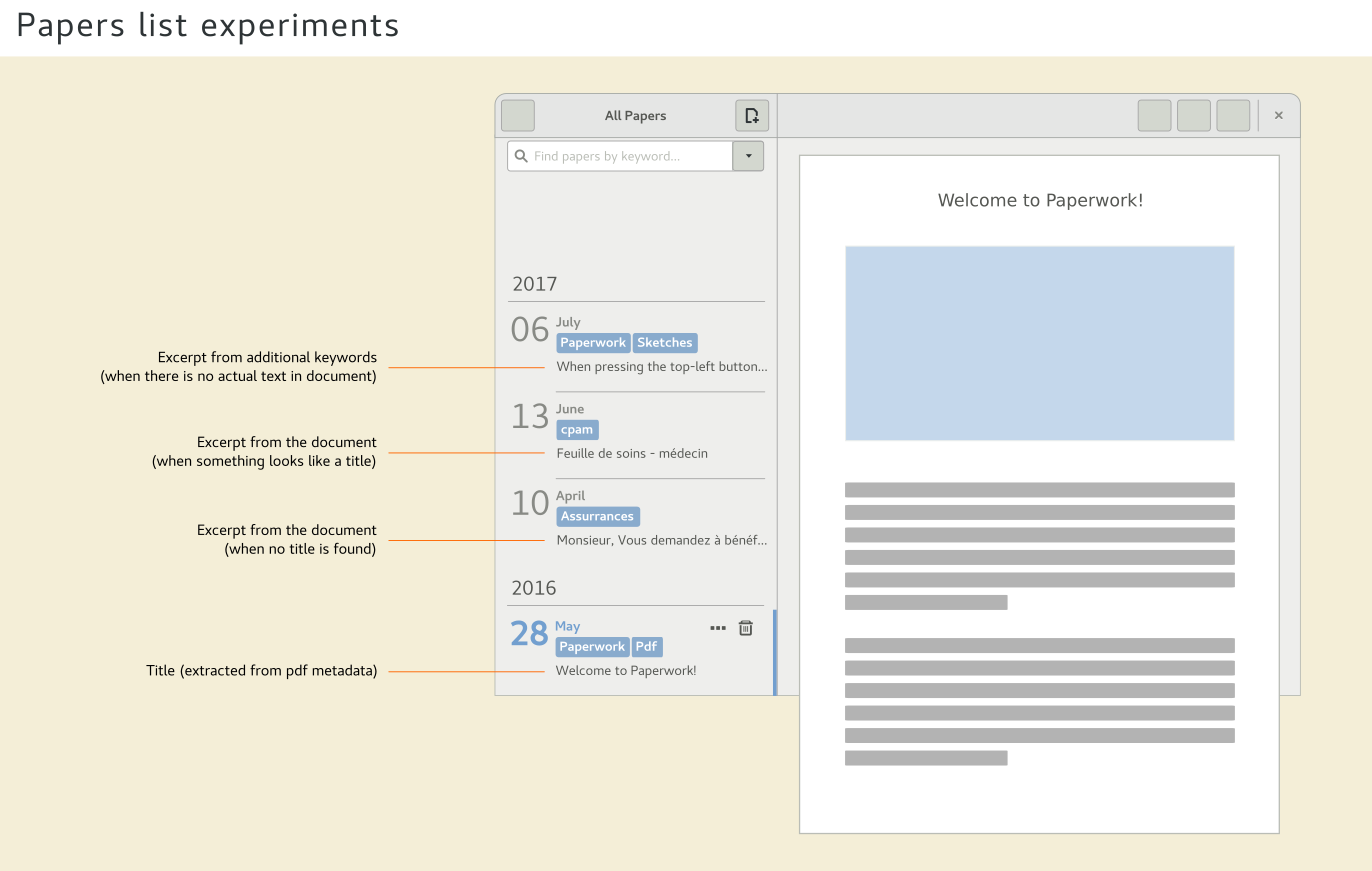Click the blank button left of All Papers
This screenshot has height=871, width=1372.
point(518,116)
